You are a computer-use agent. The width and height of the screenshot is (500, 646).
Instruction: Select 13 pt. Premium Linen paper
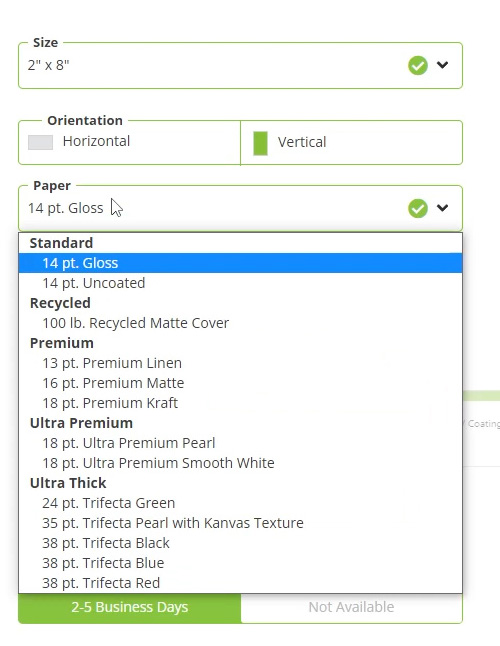[241, 363]
